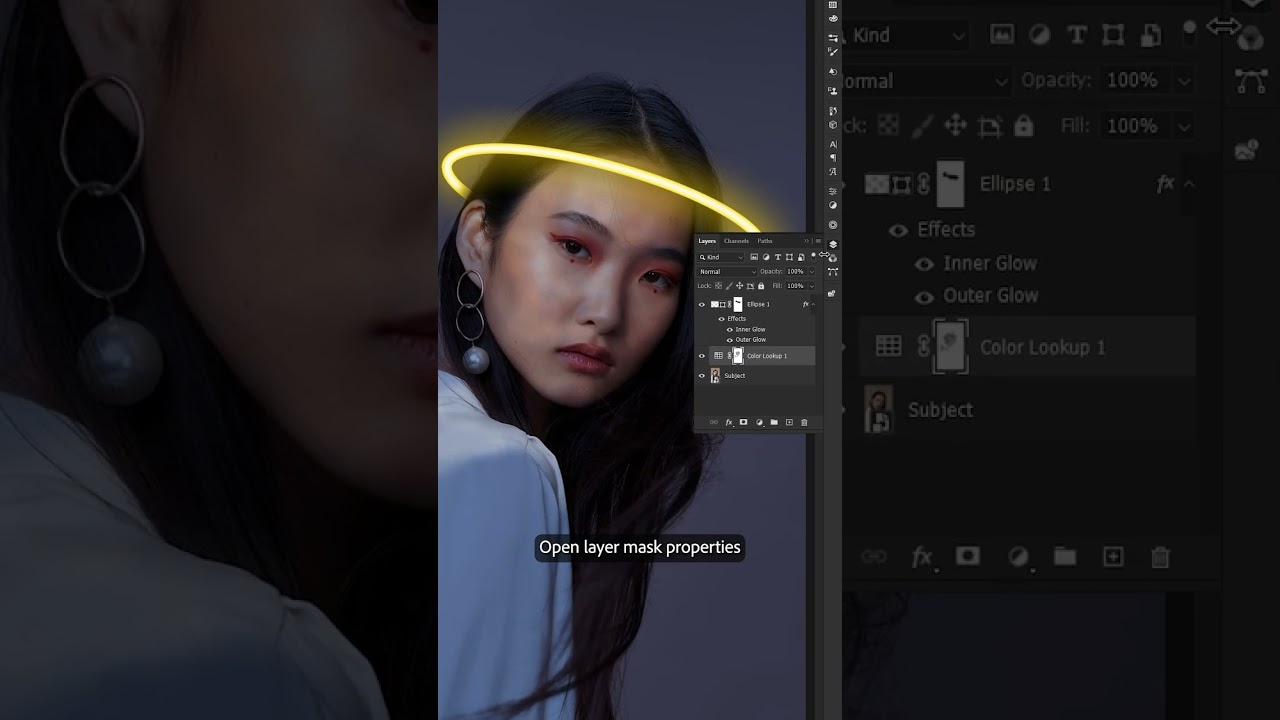
Task: Open the Adjustments half-circle icon in dock
Action: tap(833, 205)
